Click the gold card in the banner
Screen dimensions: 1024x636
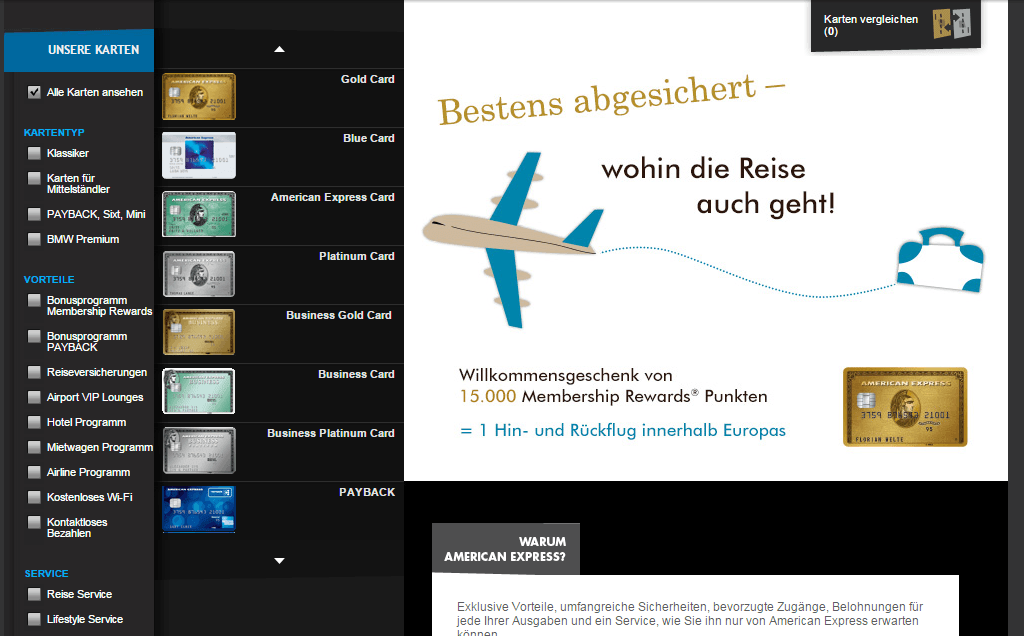click(905, 407)
